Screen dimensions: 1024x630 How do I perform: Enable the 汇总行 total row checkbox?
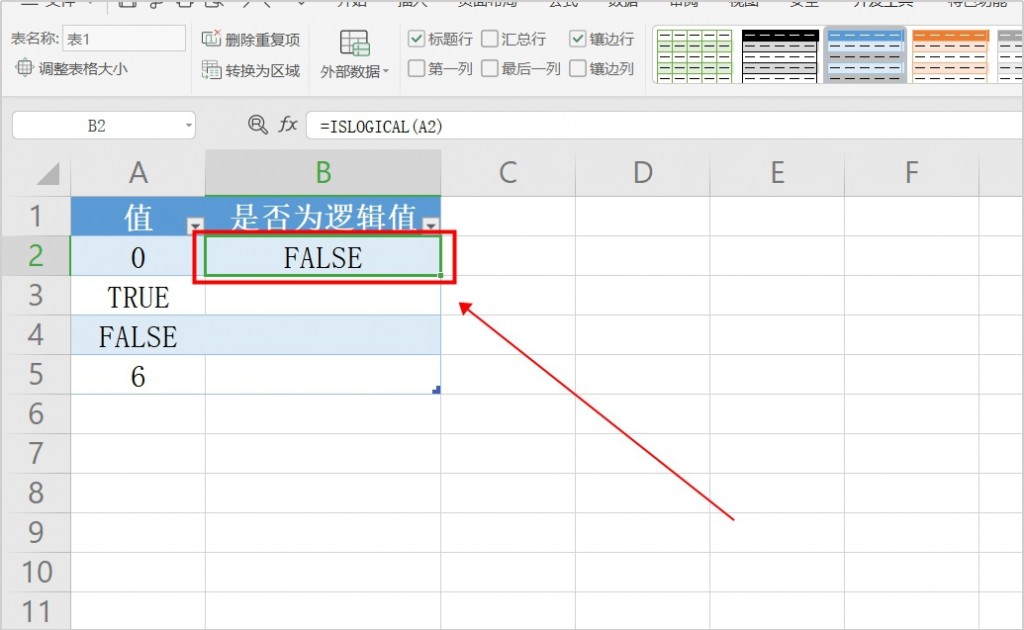(x=489, y=39)
